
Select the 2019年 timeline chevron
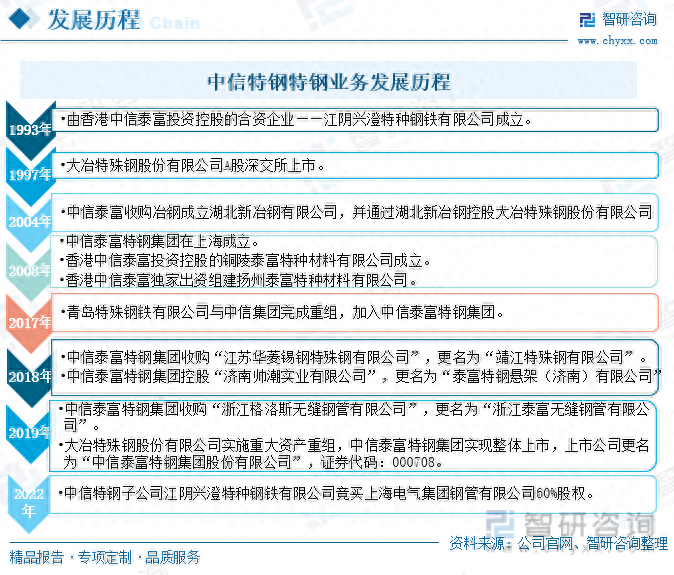click(29, 432)
